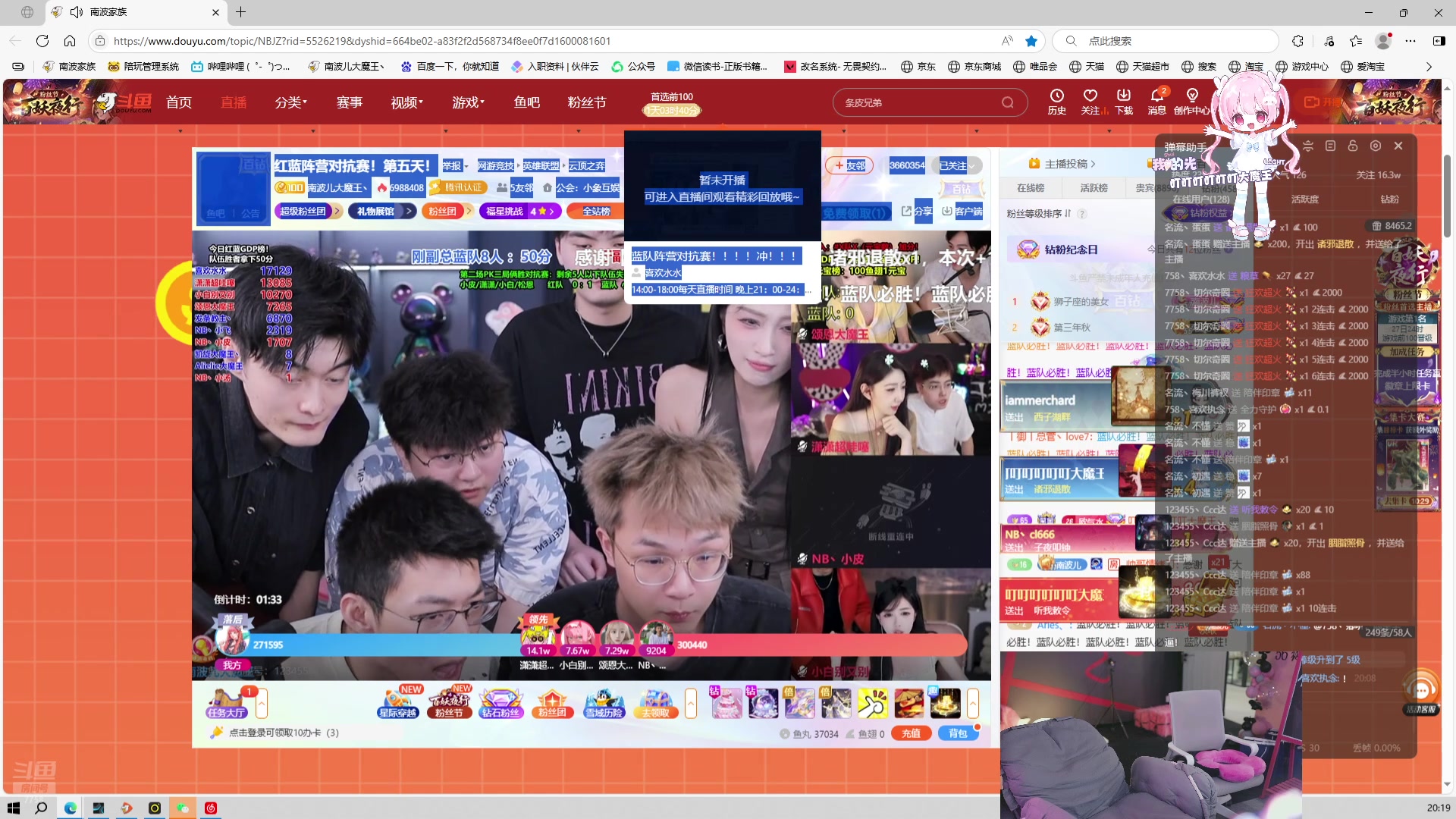Screen dimensions: 1456x819
Task: Click the 充值 recharge button
Action: 911,733
